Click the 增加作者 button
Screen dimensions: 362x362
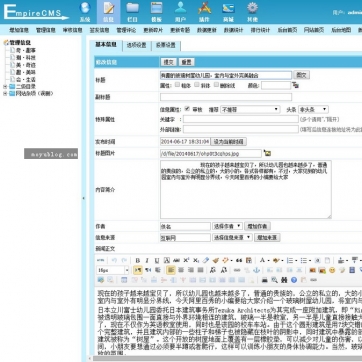[x=257, y=226]
